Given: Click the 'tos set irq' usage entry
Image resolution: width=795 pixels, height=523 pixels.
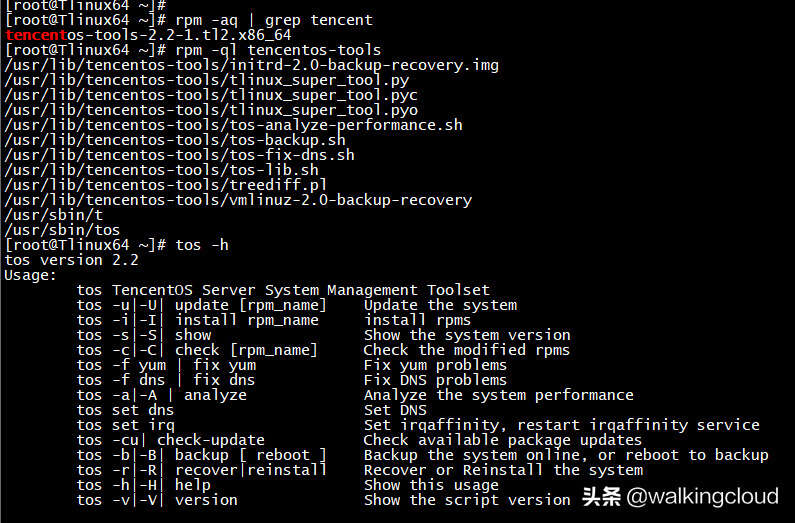Looking at the screenshot, I should 125,425.
